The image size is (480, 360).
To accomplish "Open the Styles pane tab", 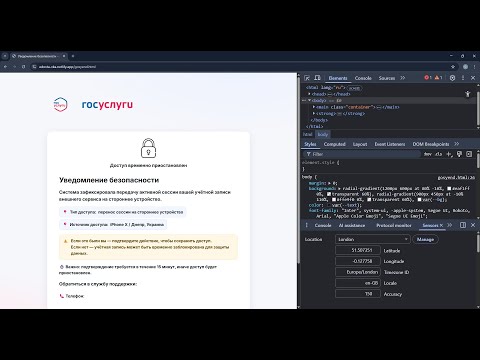I will (310, 144).
